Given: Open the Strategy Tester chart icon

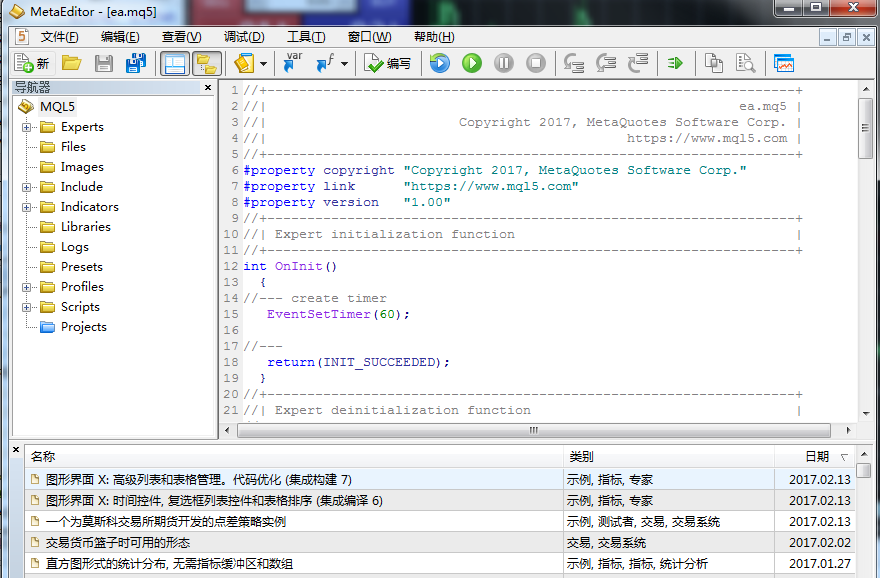Looking at the screenshot, I should (x=783, y=63).
